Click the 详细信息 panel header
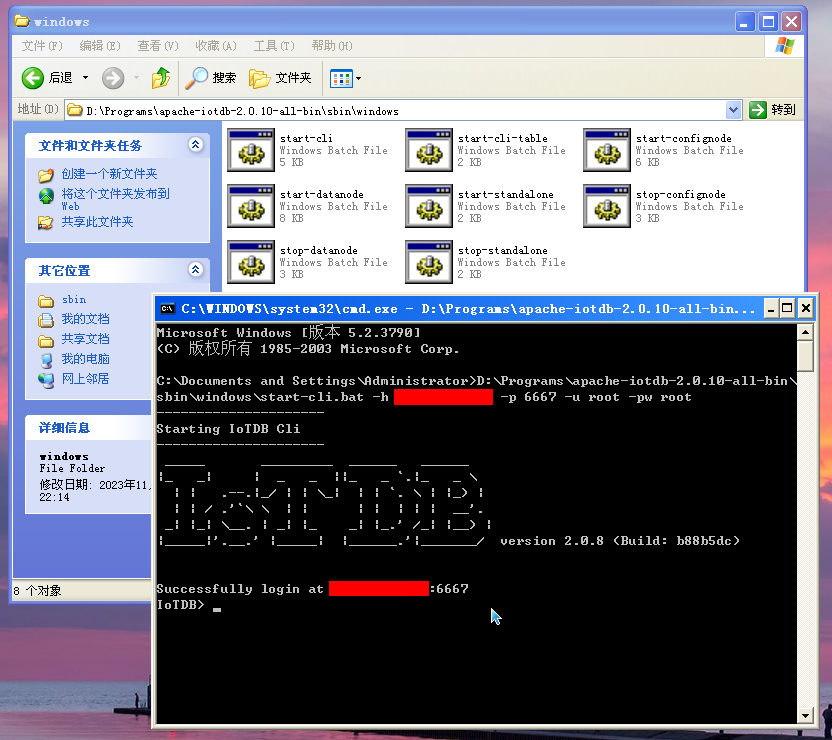The width and height of the screenshot is (832, 740). pyautogui.click(x=88, y=428)
